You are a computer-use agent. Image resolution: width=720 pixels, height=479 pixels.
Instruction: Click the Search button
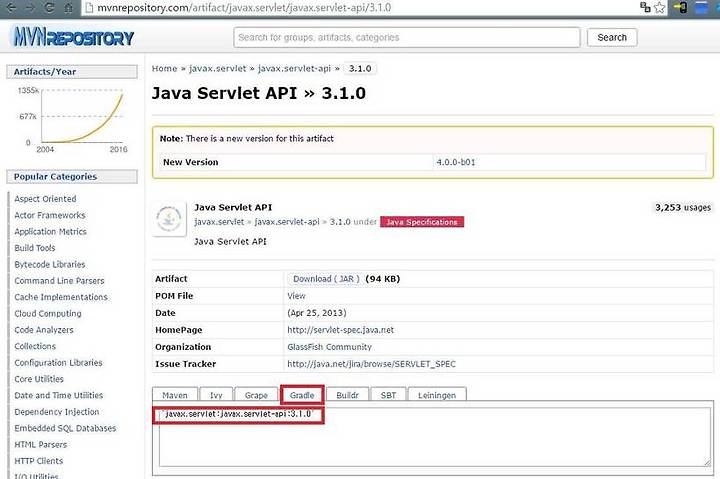coord(612,38)
